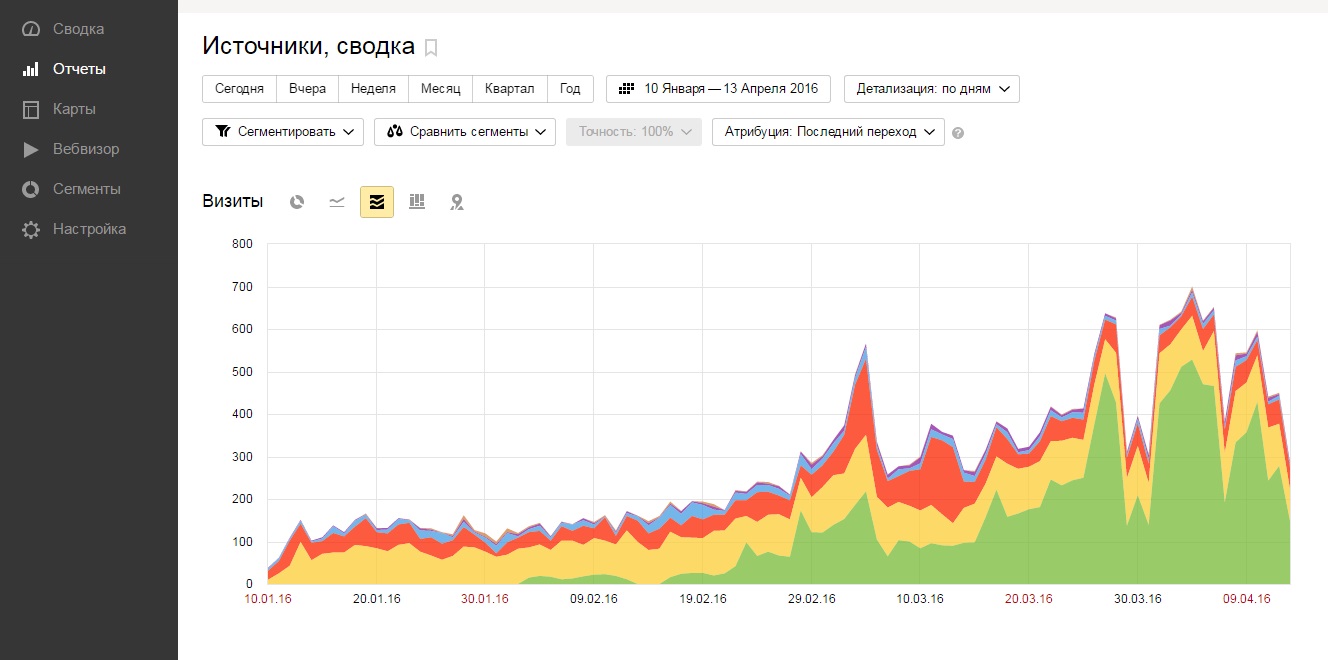
Task: Click the 29.02.16 date axis label
Action: point(812,599)
